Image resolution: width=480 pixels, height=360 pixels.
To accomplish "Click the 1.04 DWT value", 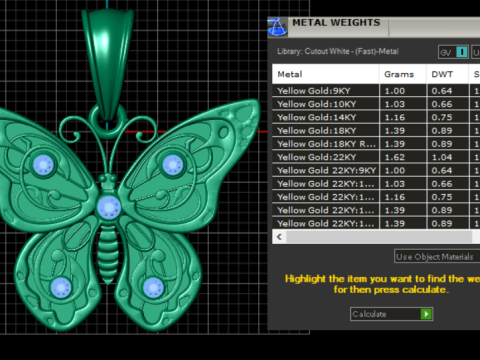I will pos(442,157).
